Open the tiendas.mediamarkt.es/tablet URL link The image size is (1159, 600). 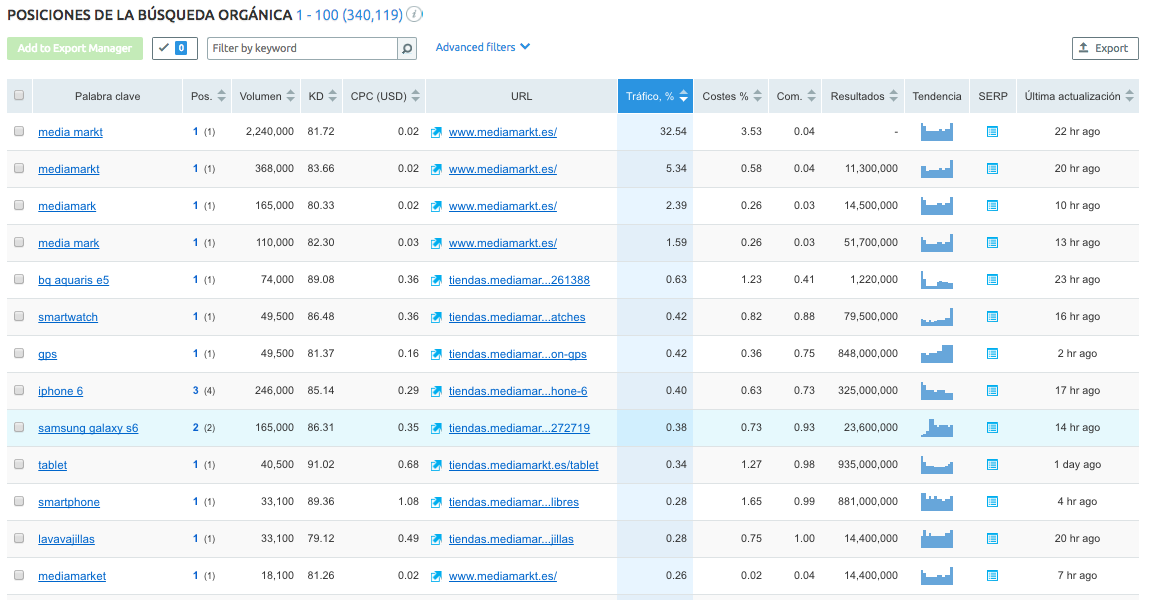523,465
